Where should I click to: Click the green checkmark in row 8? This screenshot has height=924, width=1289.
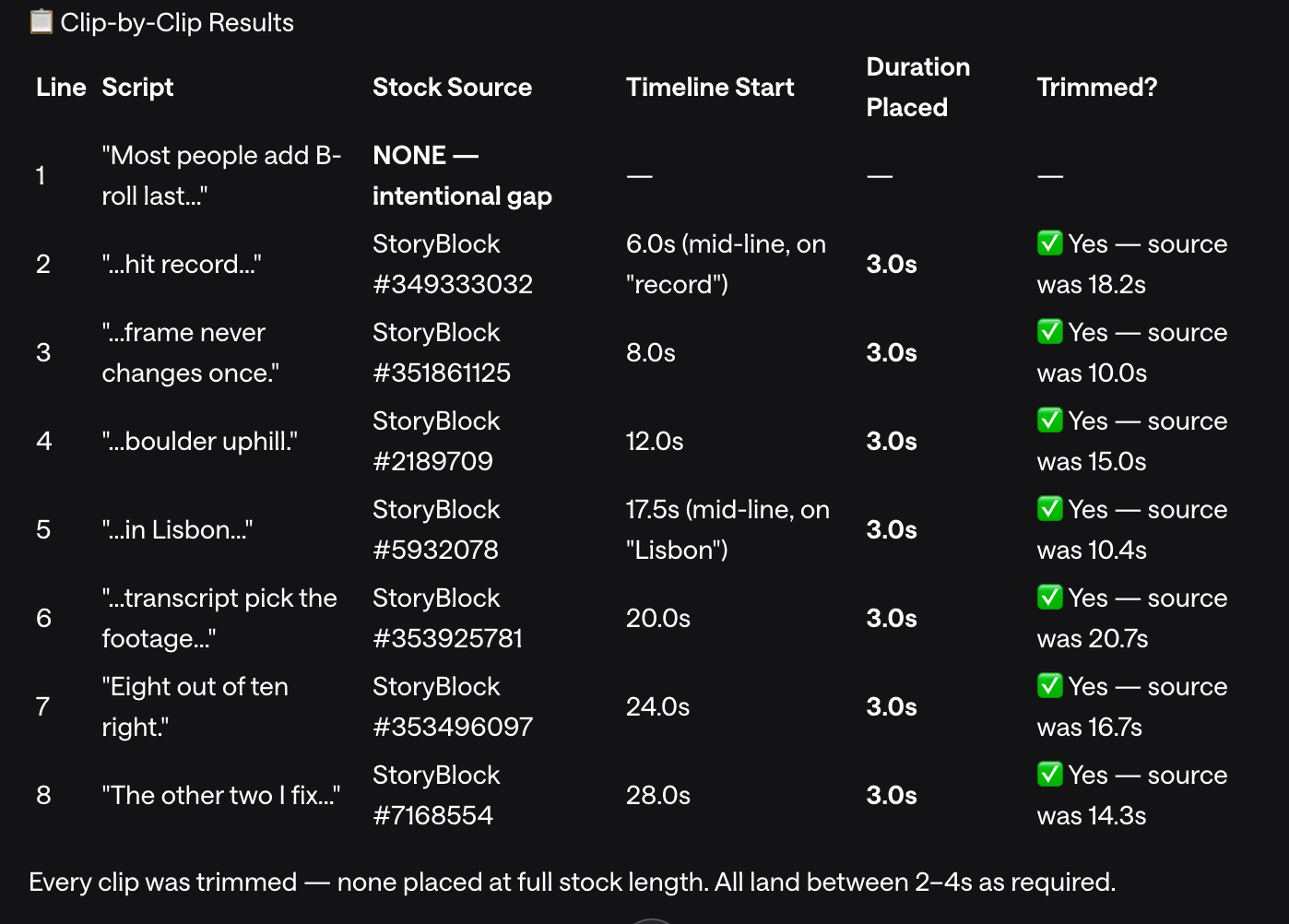(1049, 775)
